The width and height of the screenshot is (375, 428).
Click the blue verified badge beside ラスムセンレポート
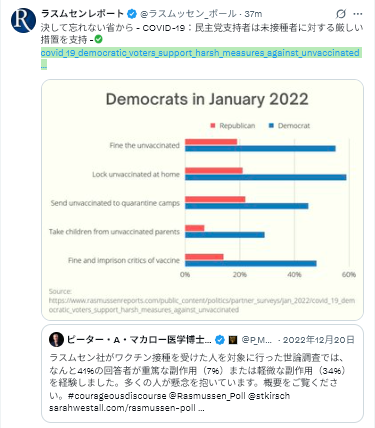point(132,14)
